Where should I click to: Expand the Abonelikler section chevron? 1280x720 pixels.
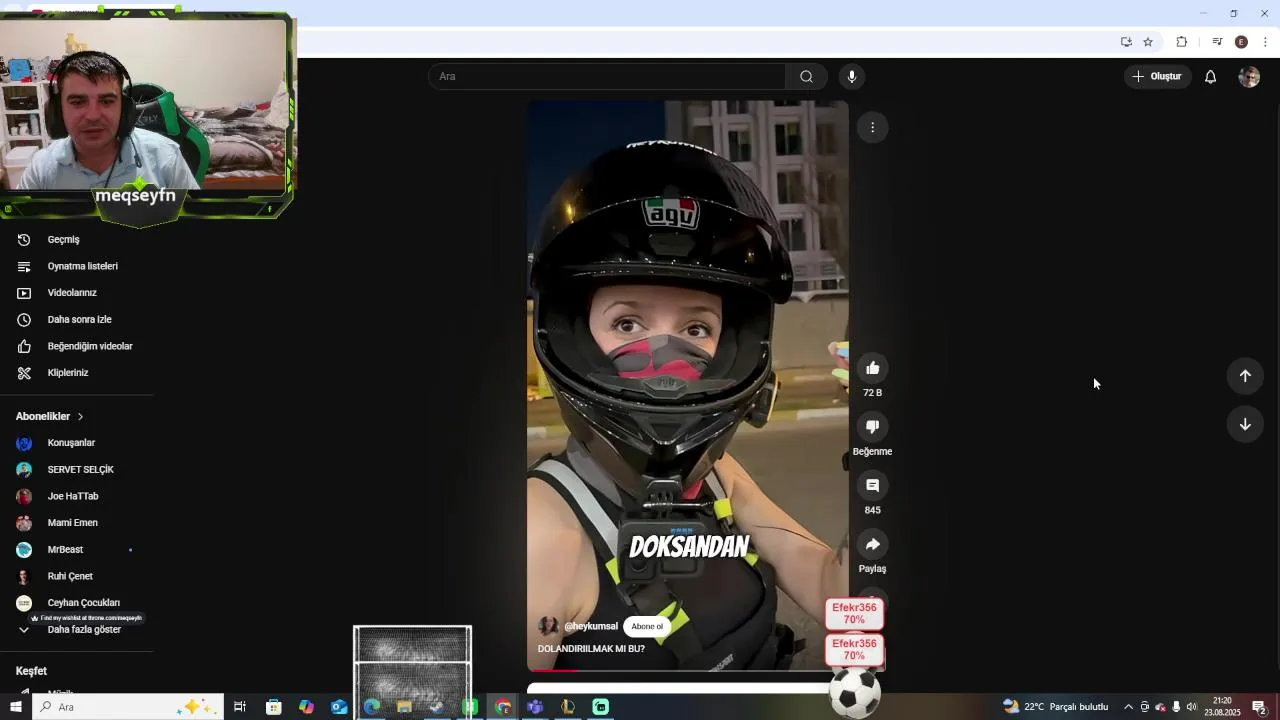pos(80,416)
